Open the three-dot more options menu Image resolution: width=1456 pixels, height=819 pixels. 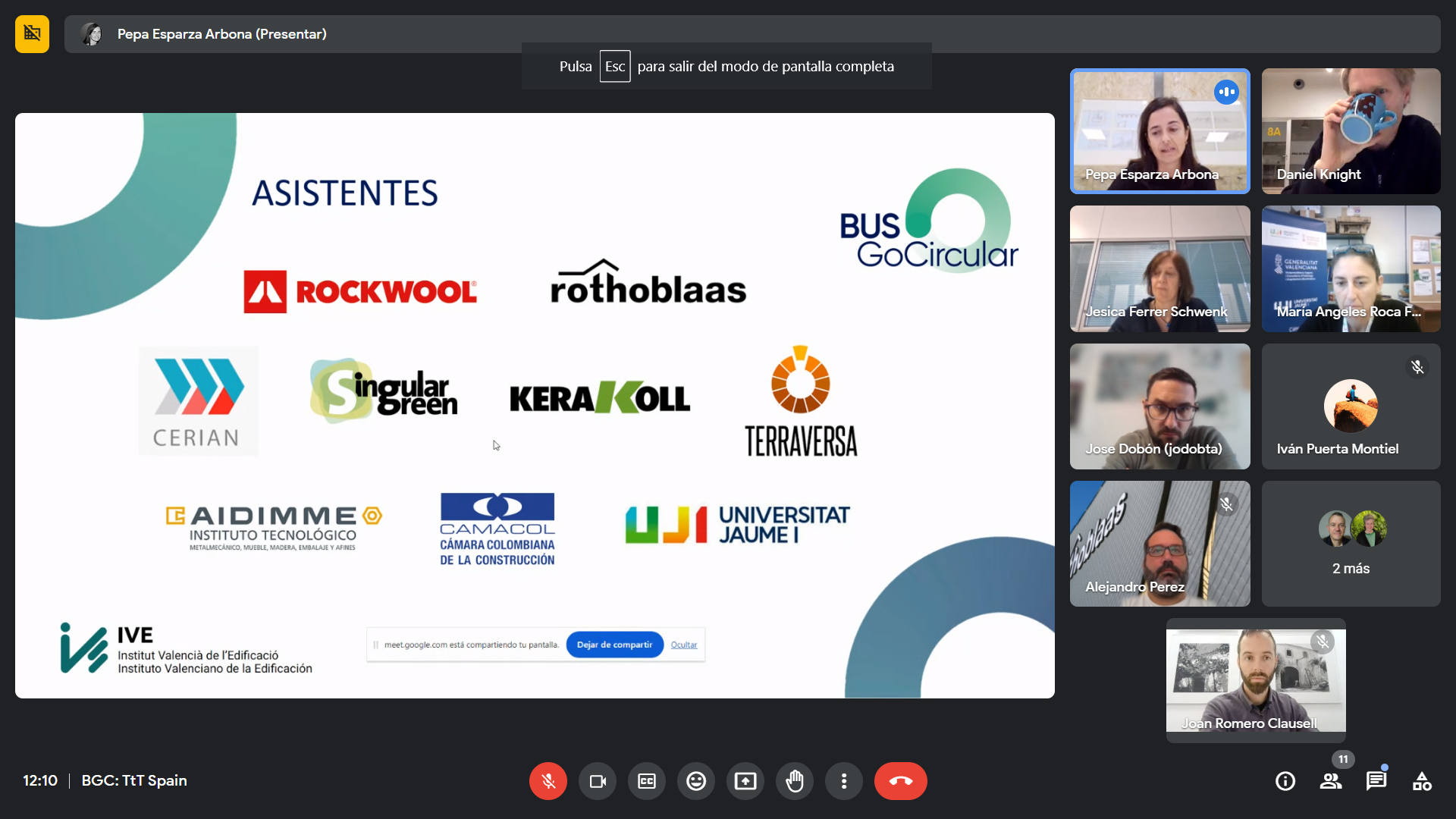844,781
